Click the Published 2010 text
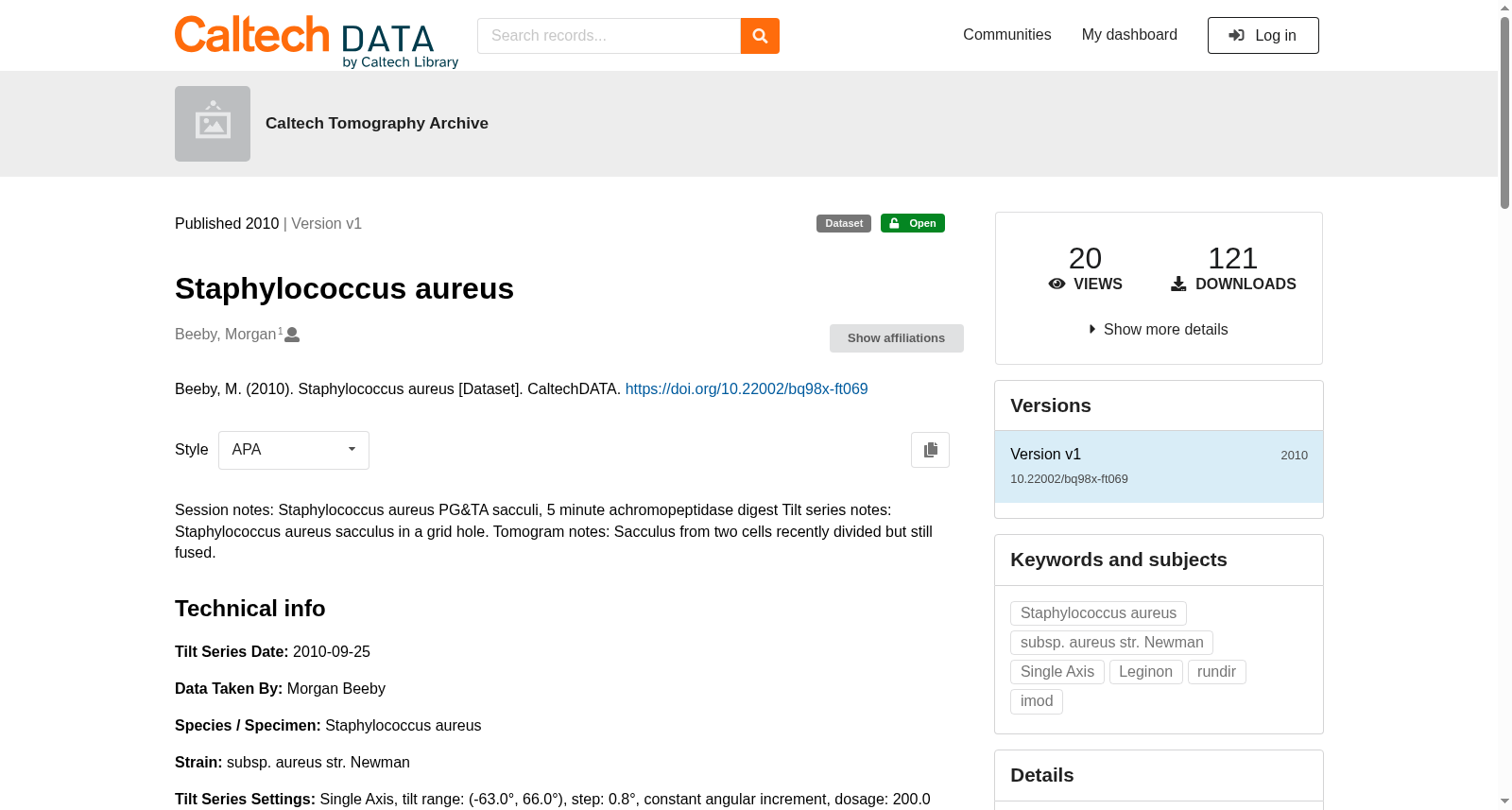 pyautogui.click(x=227, y=223)
